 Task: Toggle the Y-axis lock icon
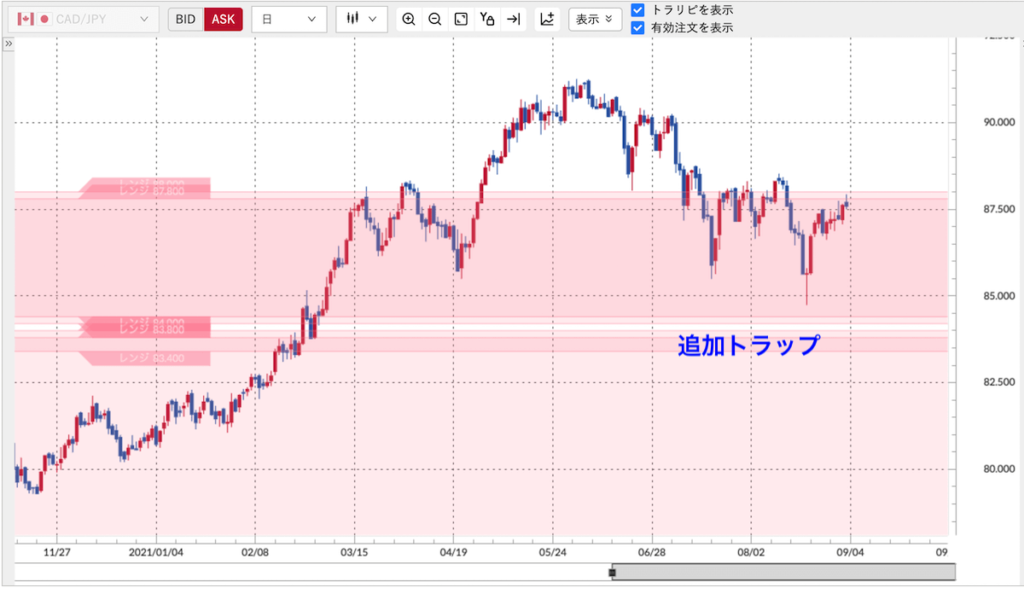[487, 19]
